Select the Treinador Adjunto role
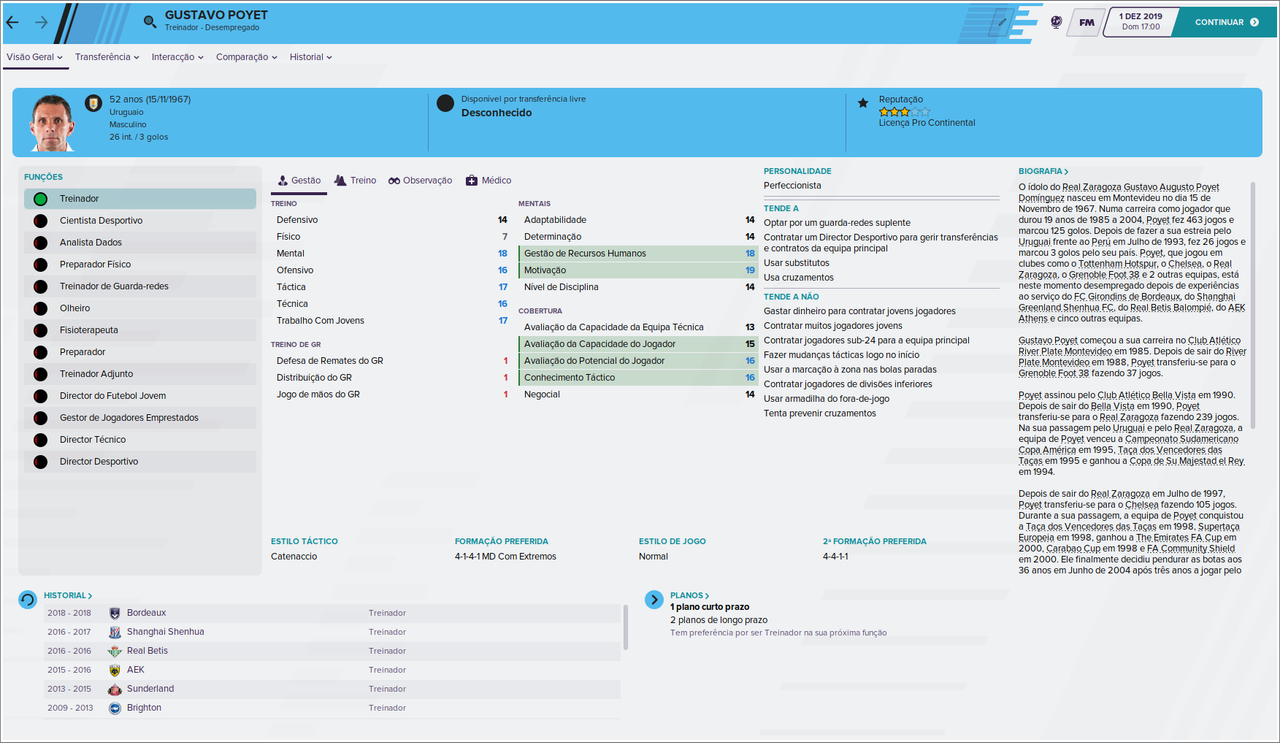Viewport: 1280px width, 743px height. tap(140, 374)
